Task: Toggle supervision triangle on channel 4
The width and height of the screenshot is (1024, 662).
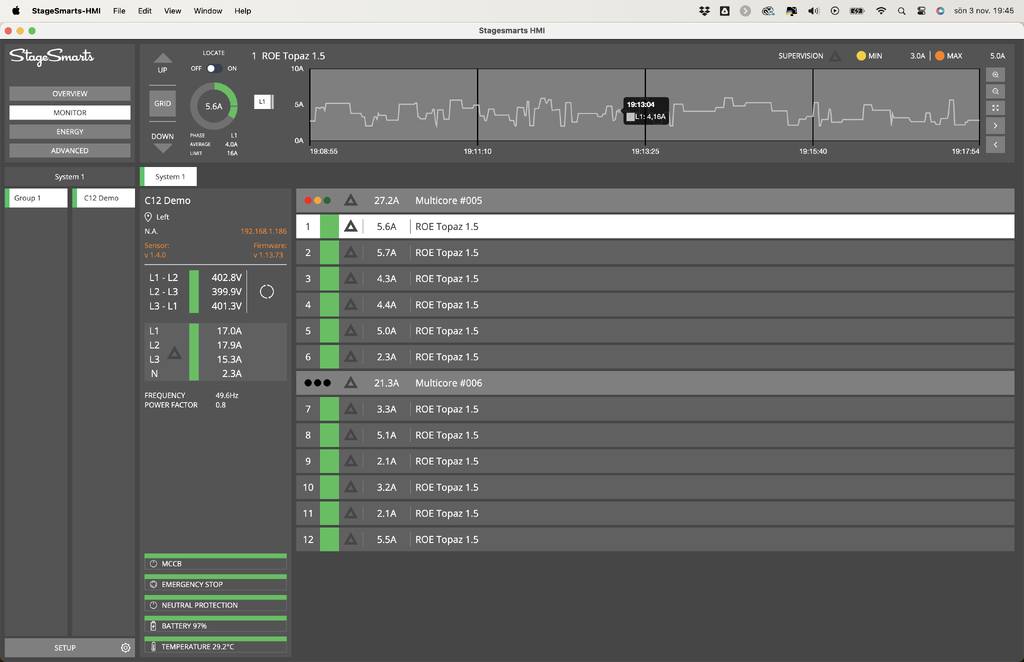Action: (x=351, y=305)
